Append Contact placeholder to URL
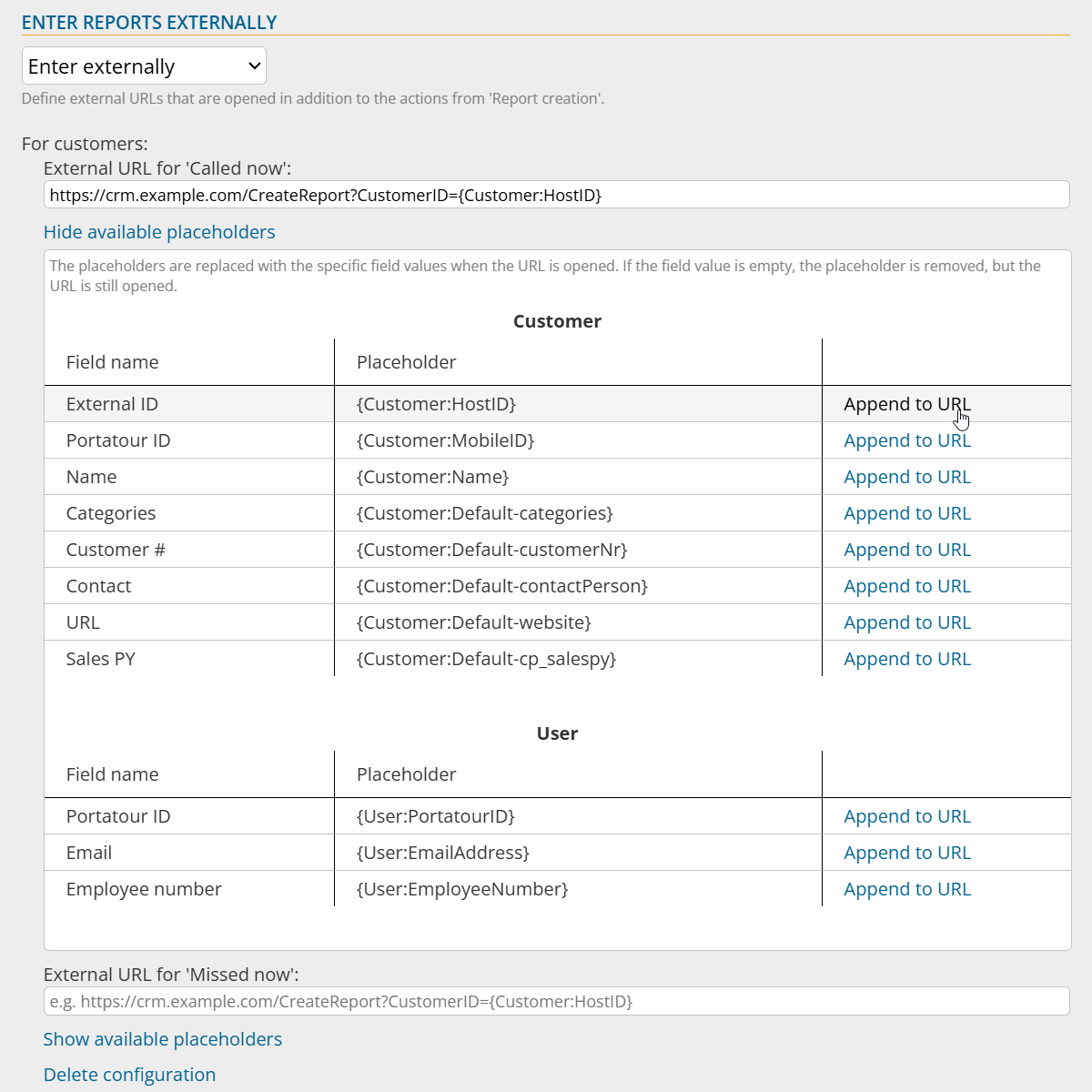This screenshot has height=1092, width=1092. 906,586
